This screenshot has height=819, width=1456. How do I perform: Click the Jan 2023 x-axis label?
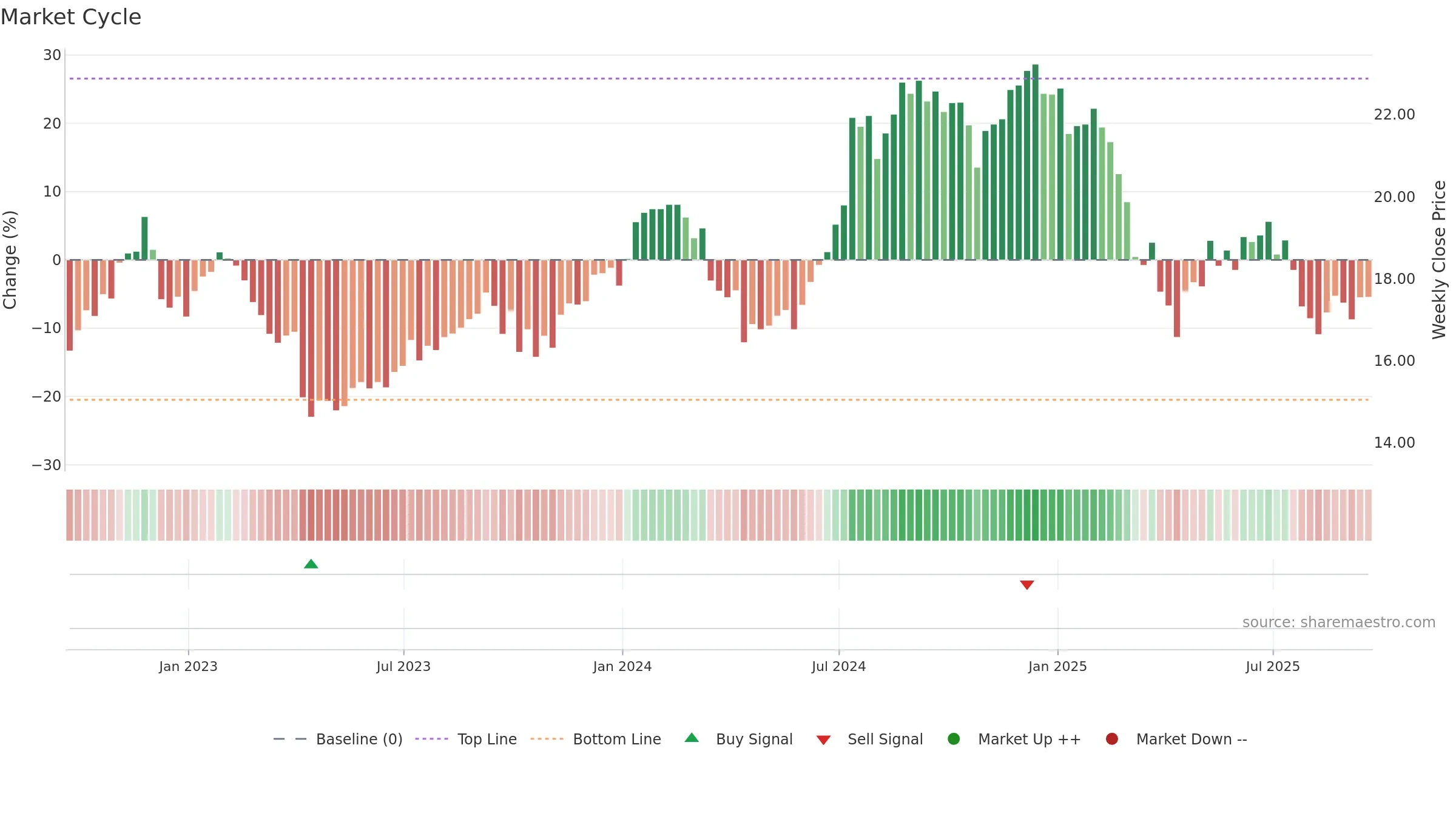188,667
